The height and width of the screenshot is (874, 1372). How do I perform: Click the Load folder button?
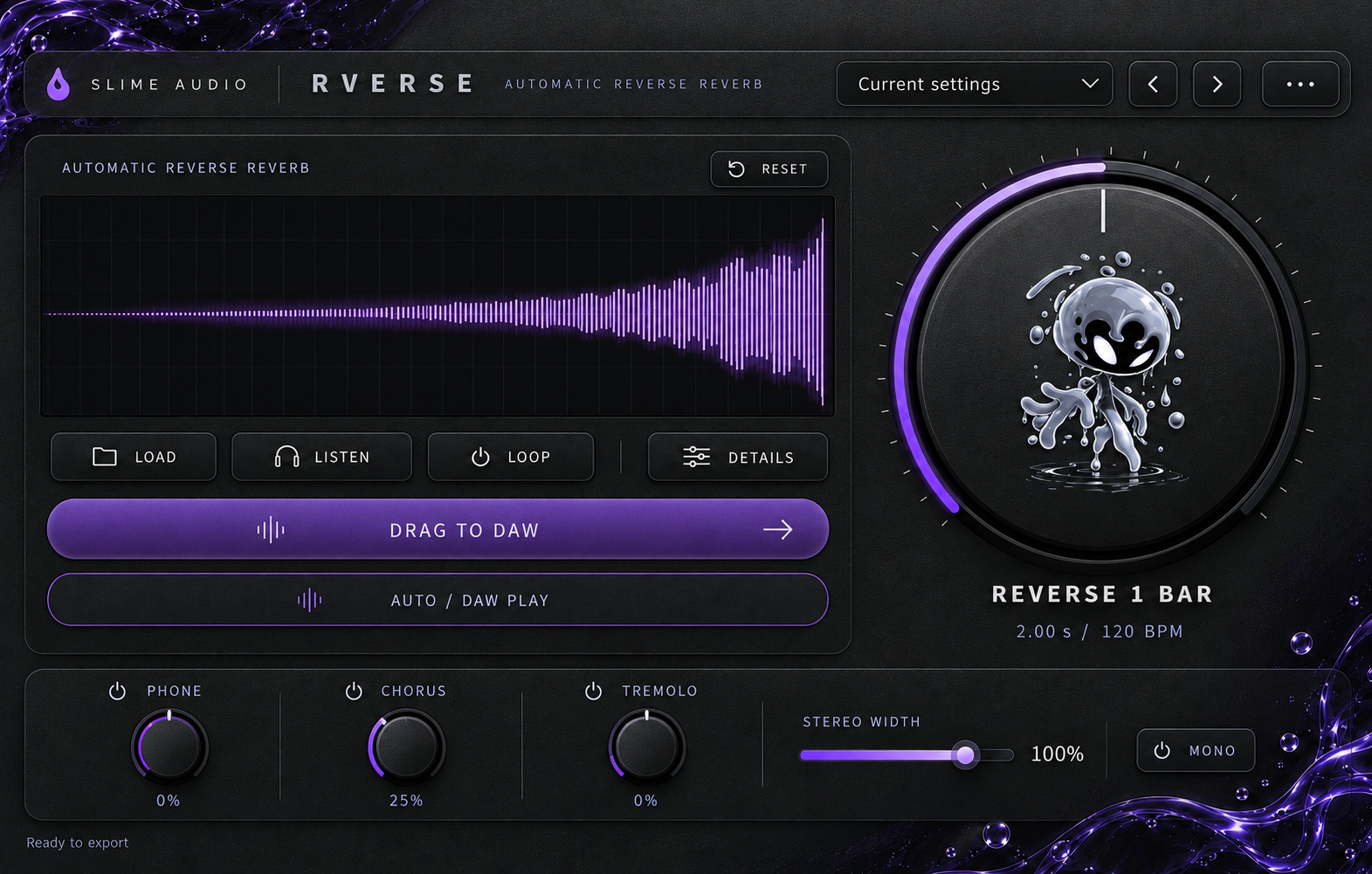[134, 457]
